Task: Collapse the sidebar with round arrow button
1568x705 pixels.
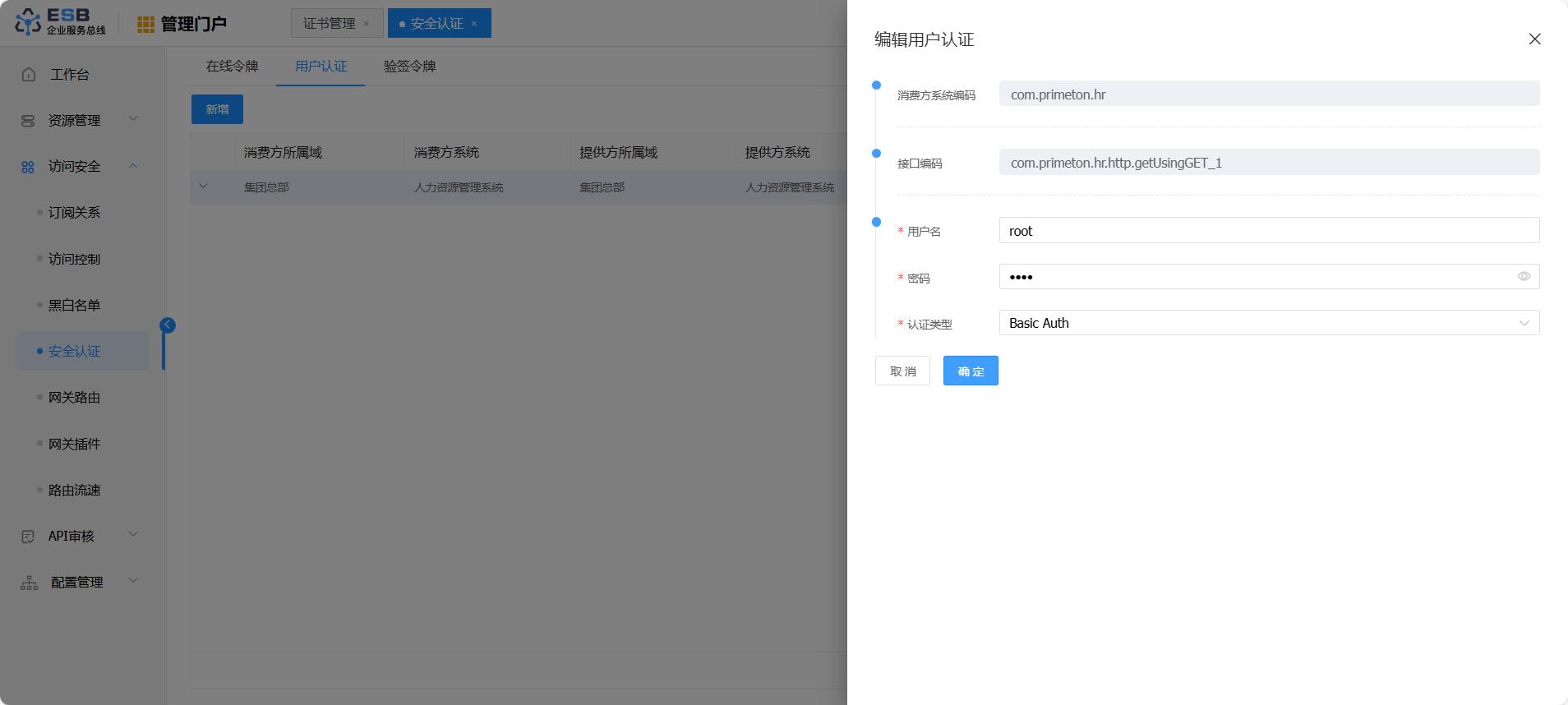Action: pos(168,325)
